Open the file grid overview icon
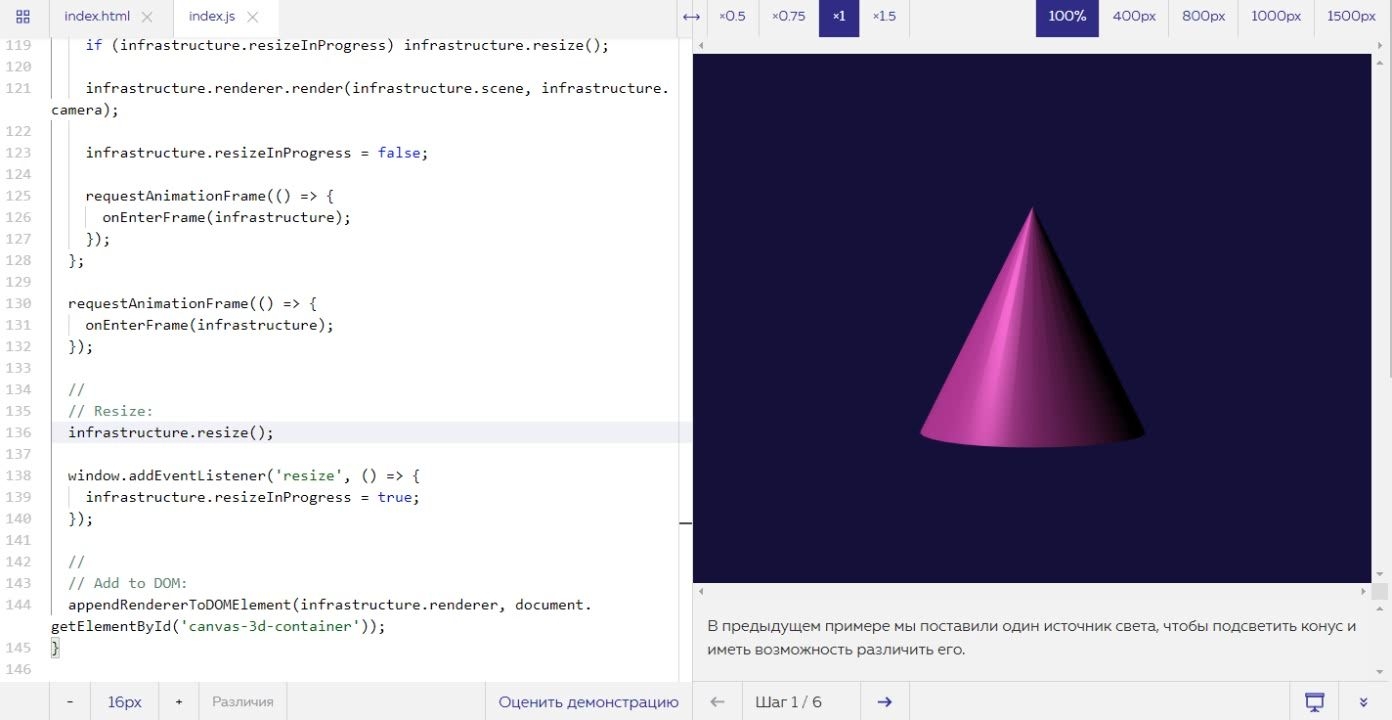Screen dimensions: 1392x720 (x=23, y=17)
